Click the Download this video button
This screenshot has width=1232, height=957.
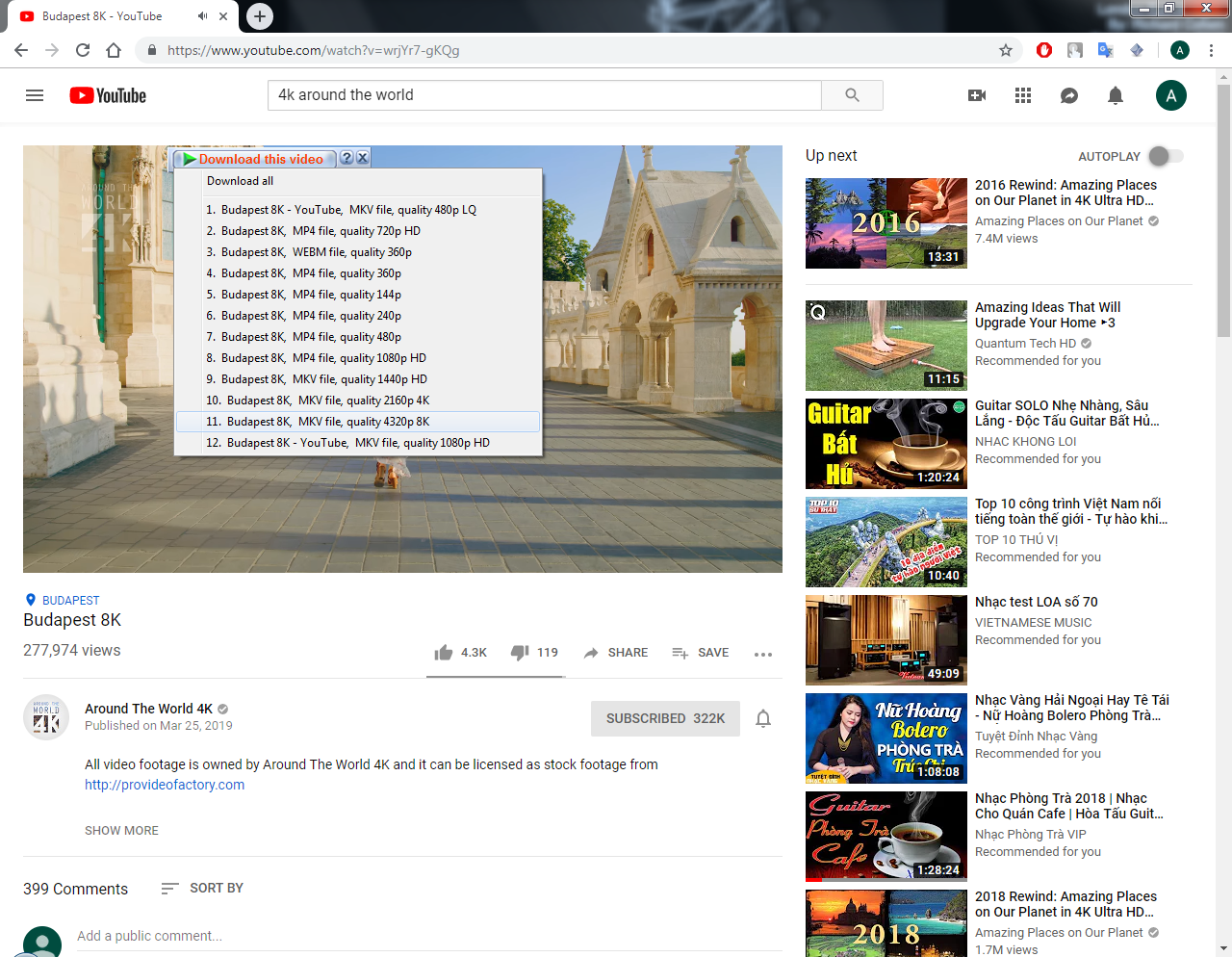coord(253,159)
